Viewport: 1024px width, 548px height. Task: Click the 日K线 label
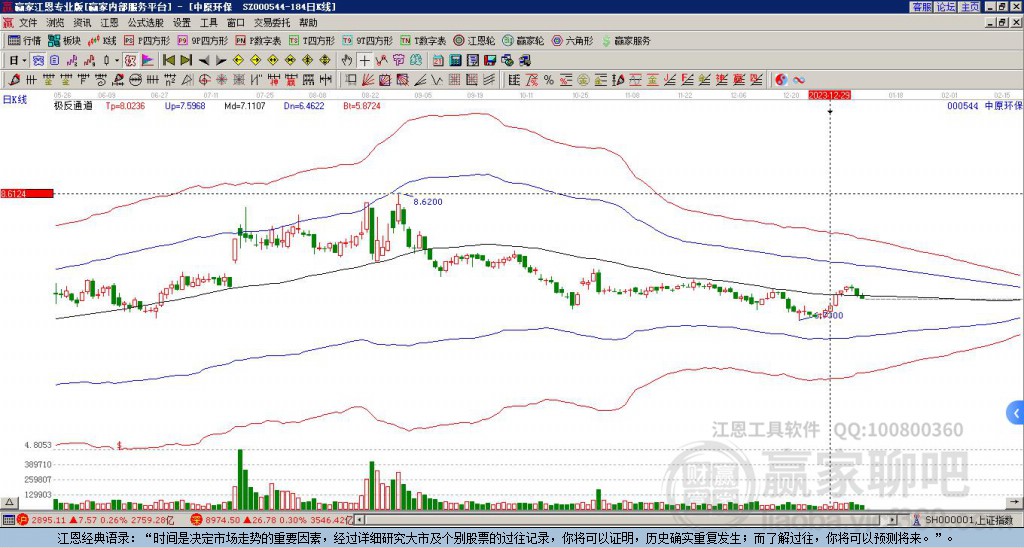[14, 100]
